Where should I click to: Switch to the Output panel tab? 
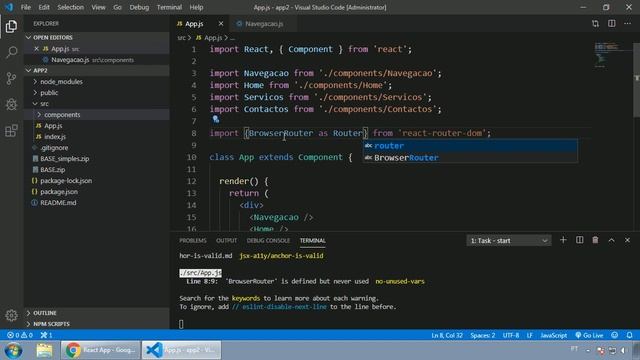[227, 240]
